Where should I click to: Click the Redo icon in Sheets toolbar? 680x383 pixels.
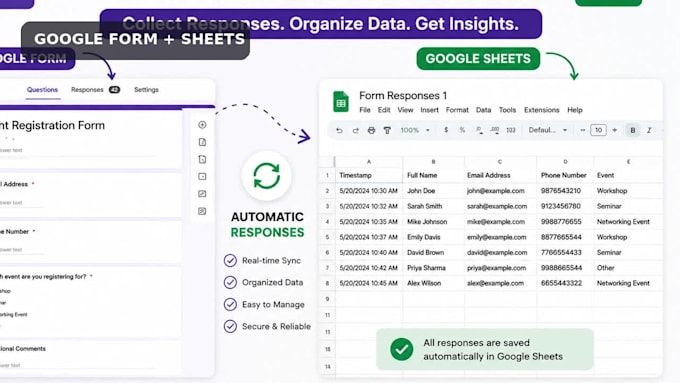355,130
